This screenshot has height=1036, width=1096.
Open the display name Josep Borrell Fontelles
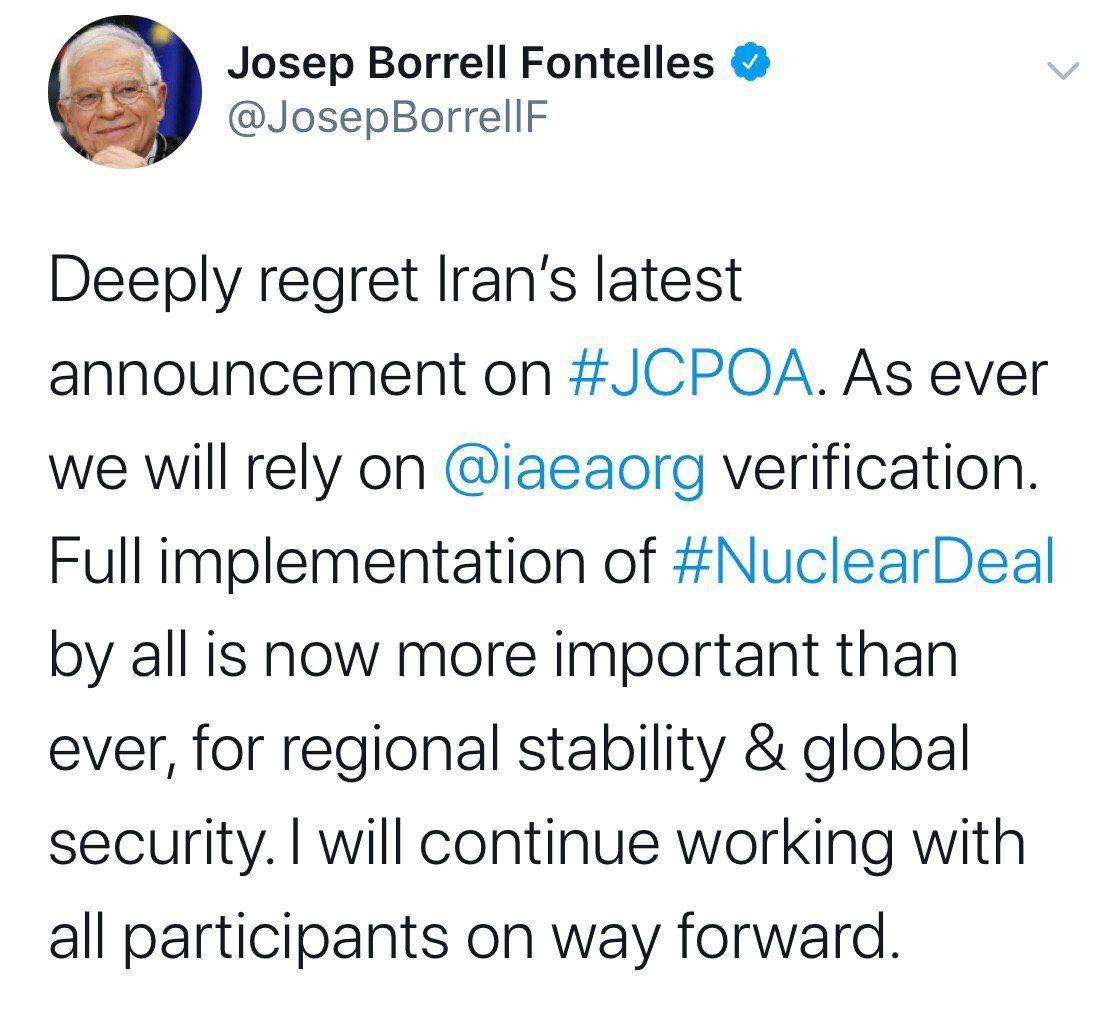470,64
